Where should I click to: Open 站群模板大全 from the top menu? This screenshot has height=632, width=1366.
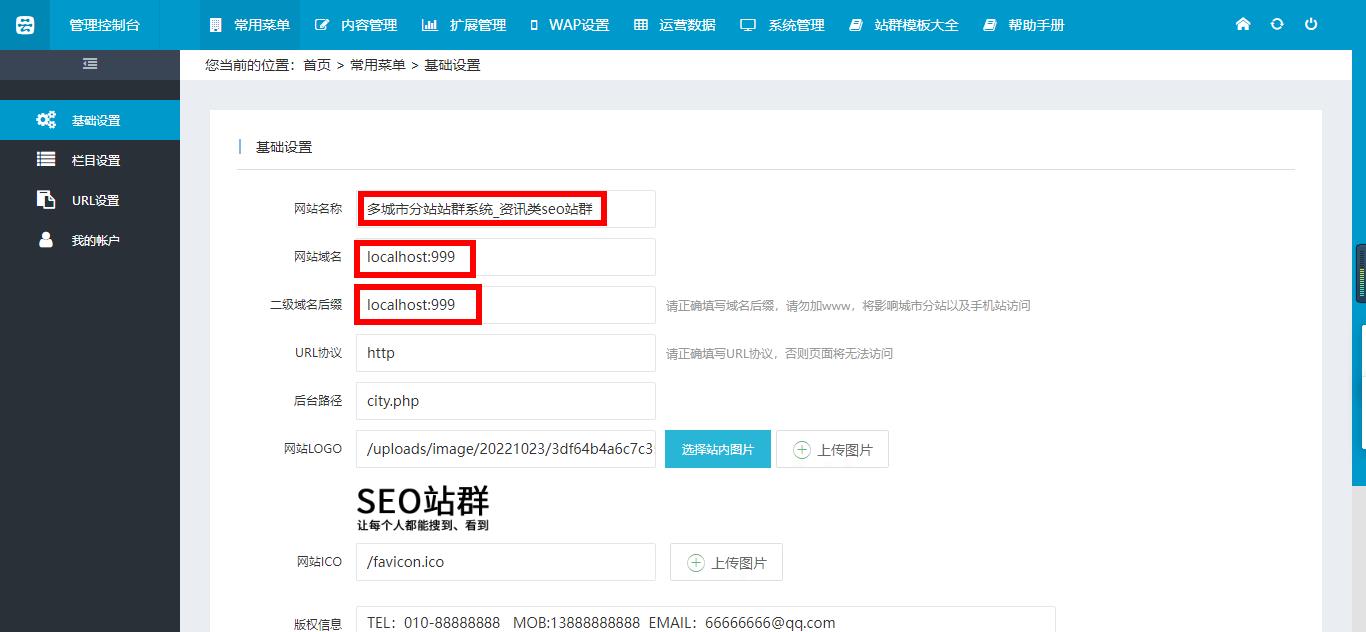(x=904, y=25)
